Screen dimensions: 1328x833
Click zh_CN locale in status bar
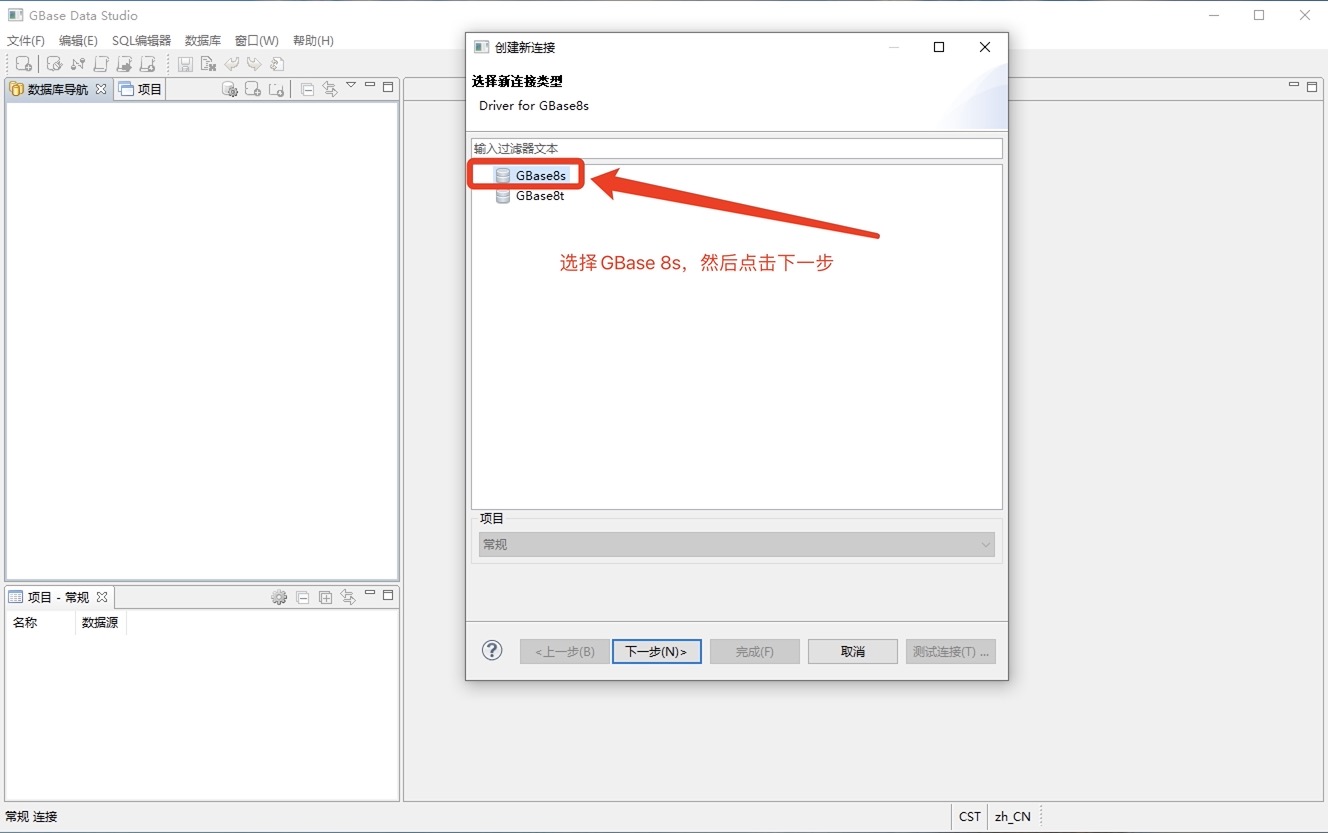click(x=1013, y=816)
